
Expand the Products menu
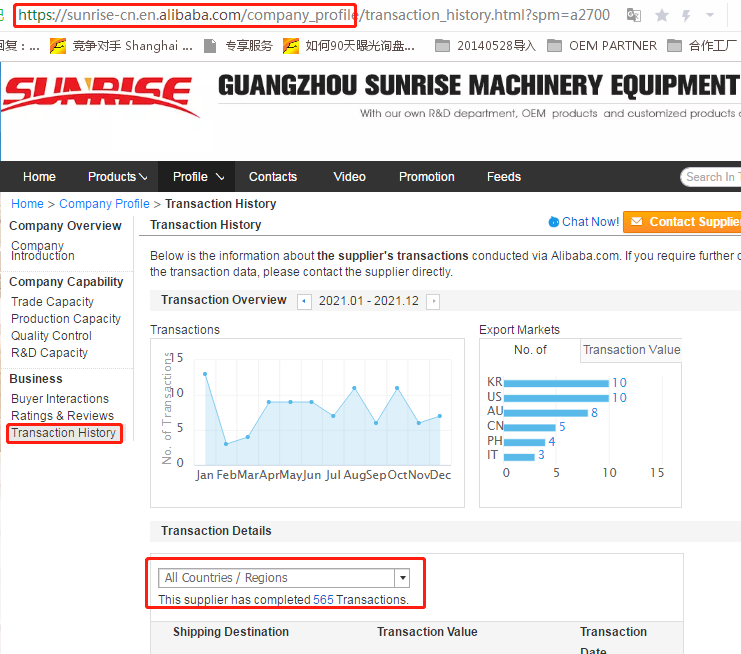pos(118,177)
